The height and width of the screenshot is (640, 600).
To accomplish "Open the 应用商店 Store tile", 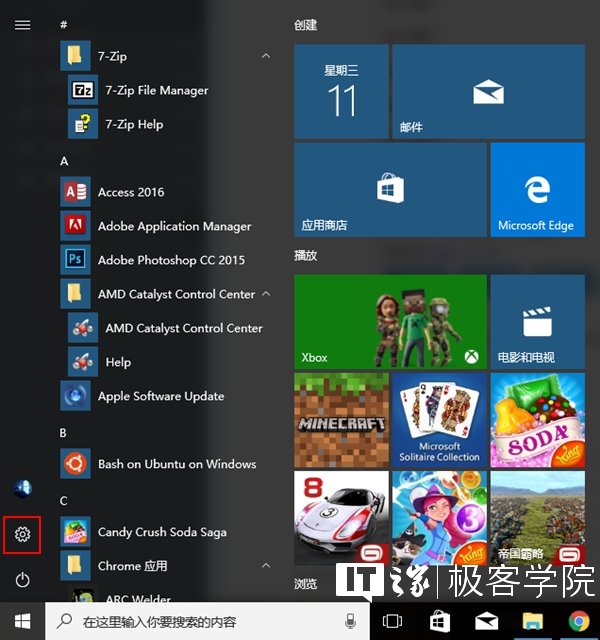I will 390,190.
